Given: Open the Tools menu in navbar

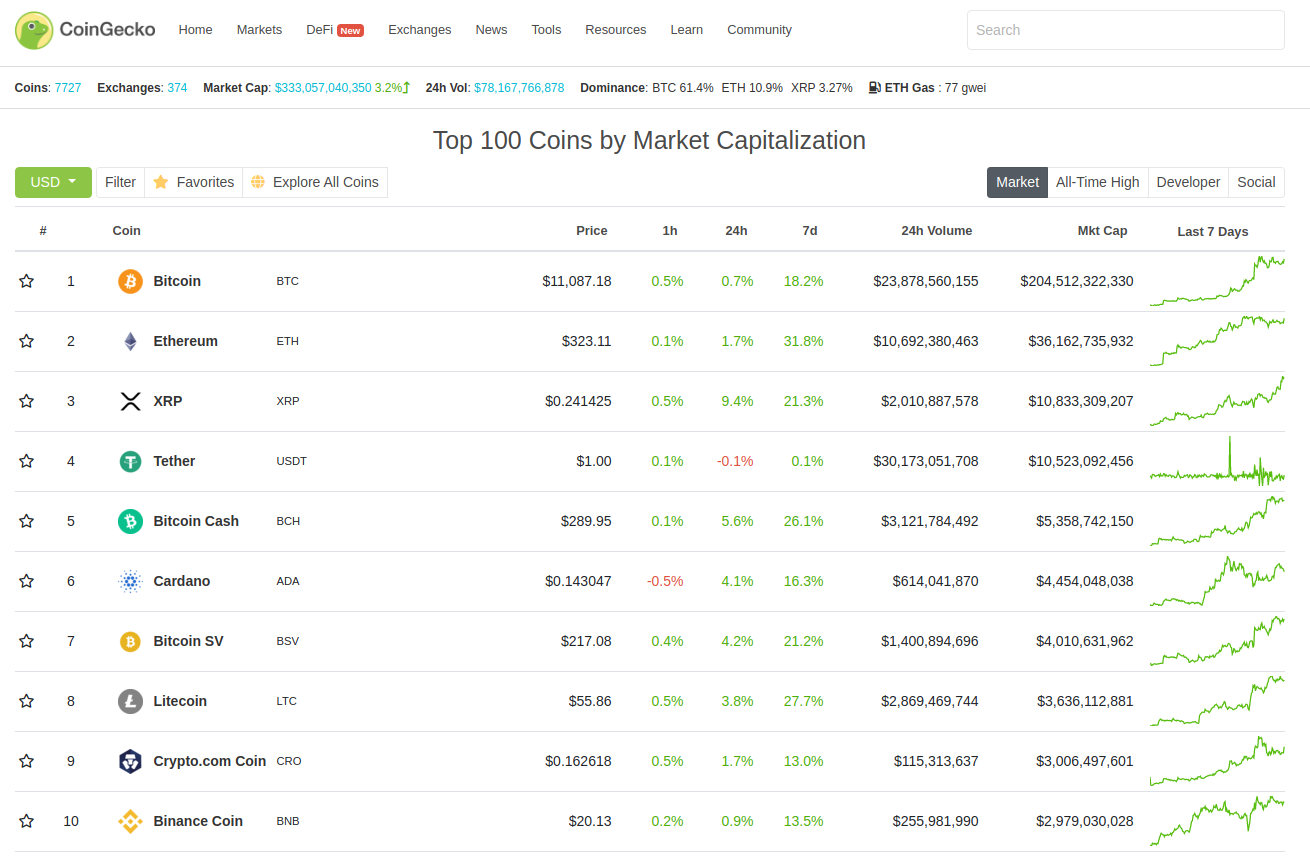Looking at the screenshot, I should click(x=546, y=30).
